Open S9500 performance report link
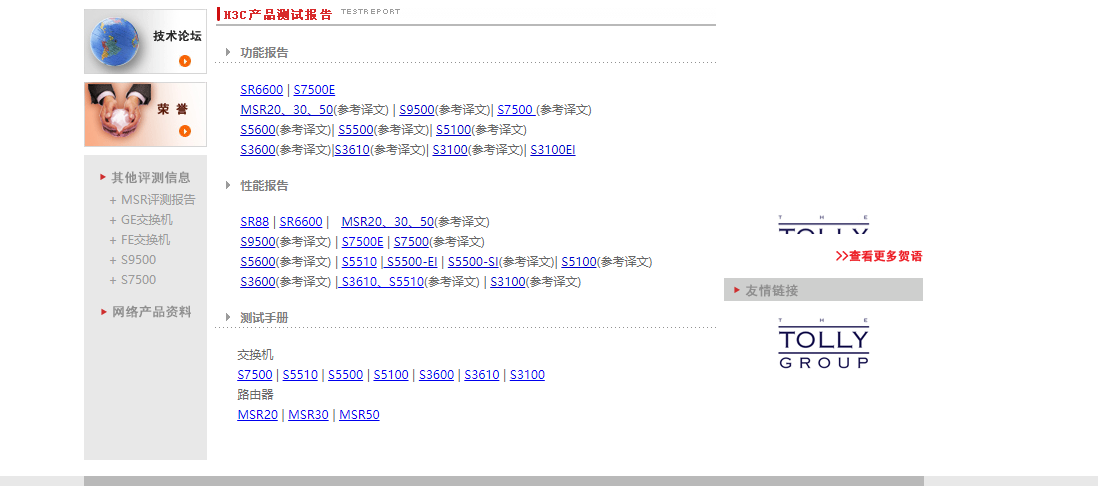Screen dimensions: 1098x486 (x=258, y=242)
